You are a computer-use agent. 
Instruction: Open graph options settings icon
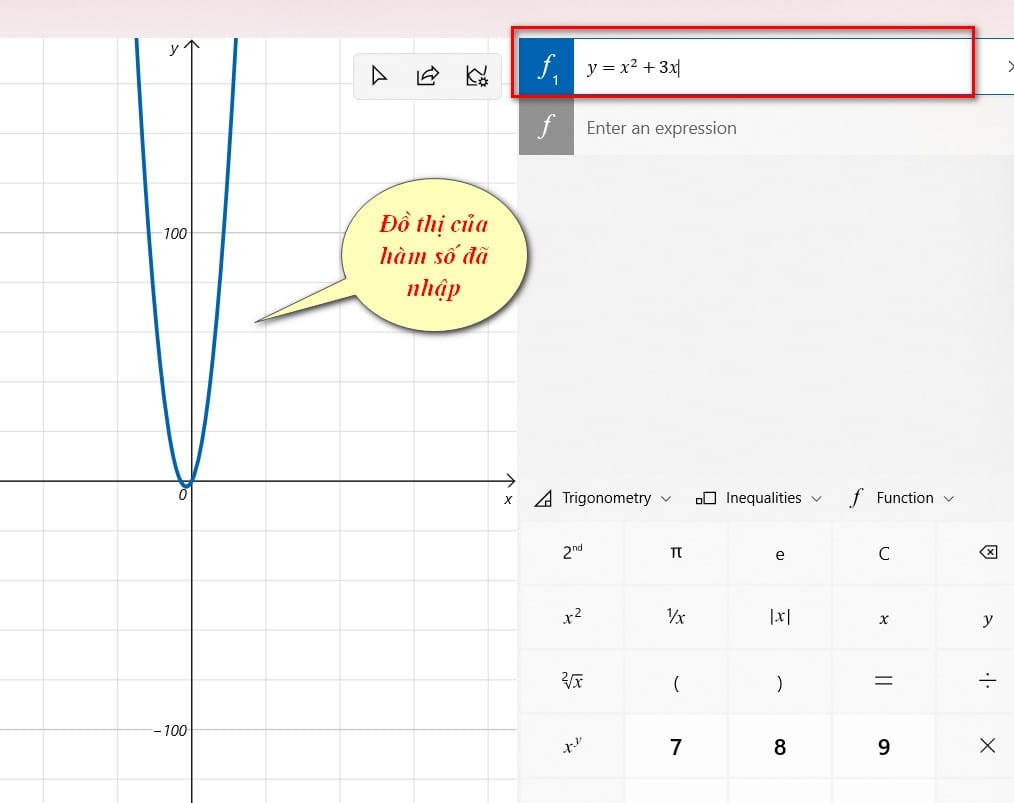477,76
